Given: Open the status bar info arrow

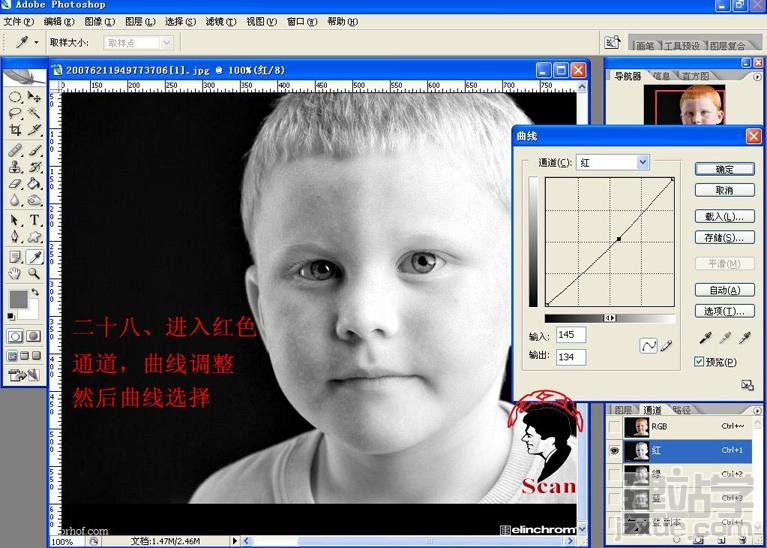Looking at the screenshot, I should click(x=234, y=541).
